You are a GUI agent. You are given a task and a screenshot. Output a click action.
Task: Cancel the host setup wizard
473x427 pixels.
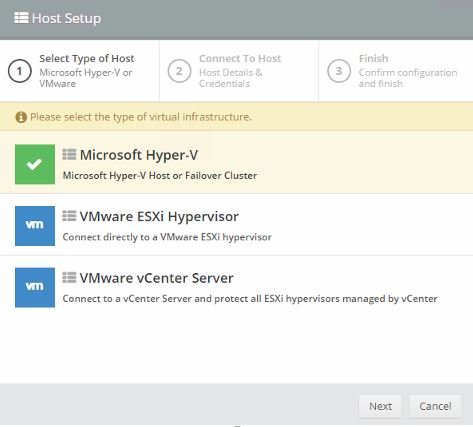point(435,406)
